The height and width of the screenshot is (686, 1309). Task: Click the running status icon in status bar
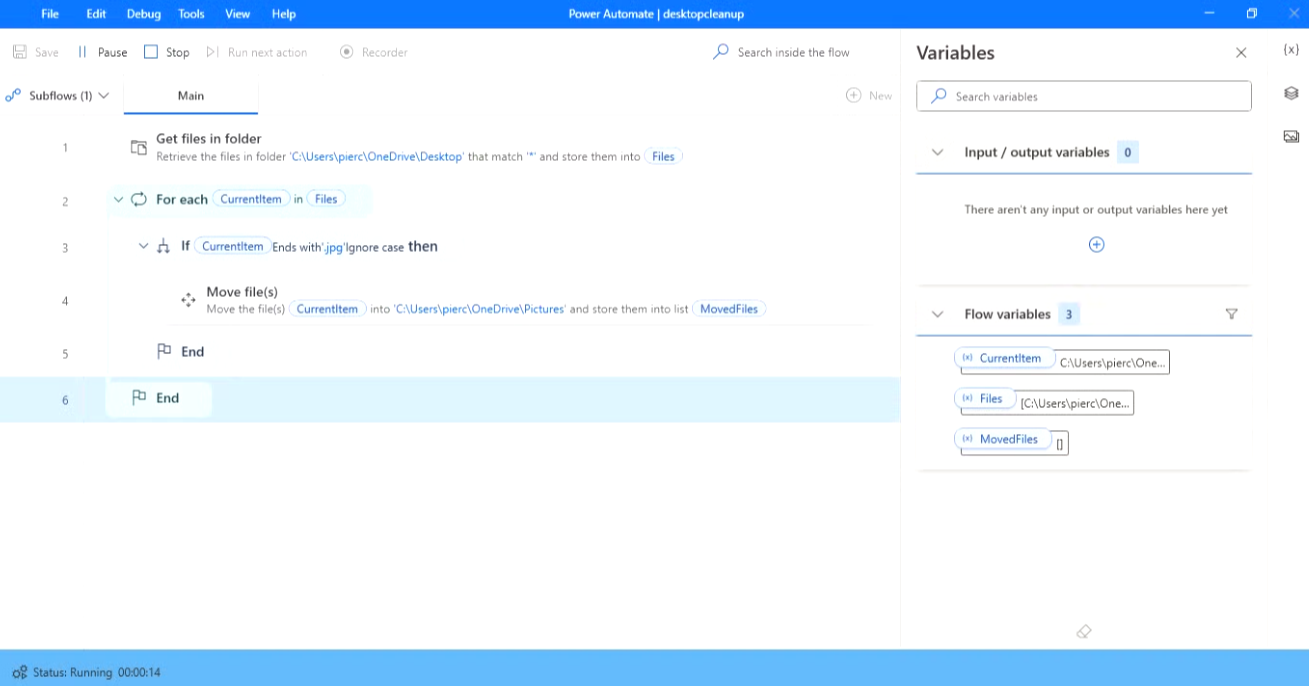tap(20, 672)
